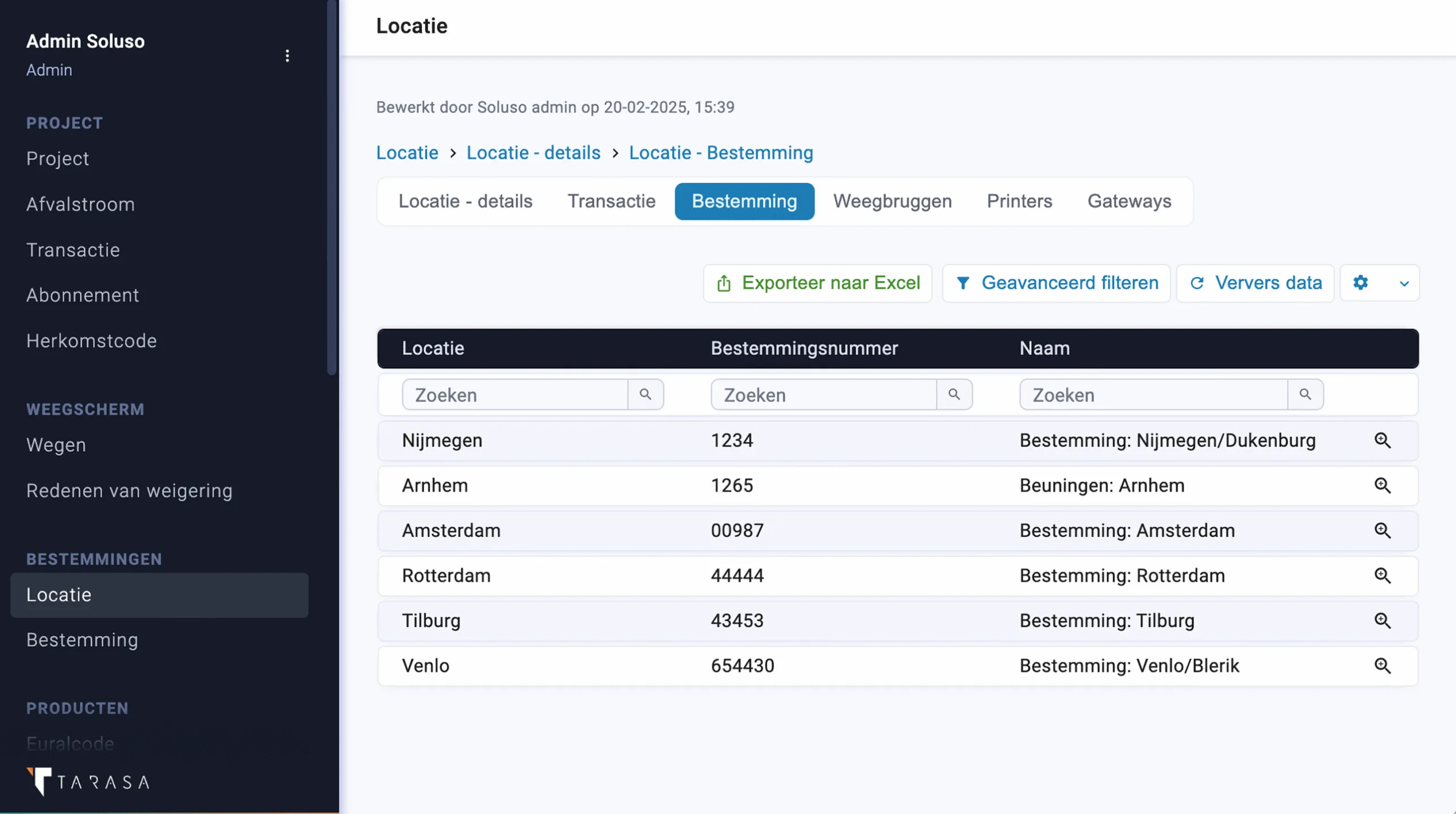
Task: Click search icon in Bestemmingsnummer filter
Action: click(x=954, y=395)
